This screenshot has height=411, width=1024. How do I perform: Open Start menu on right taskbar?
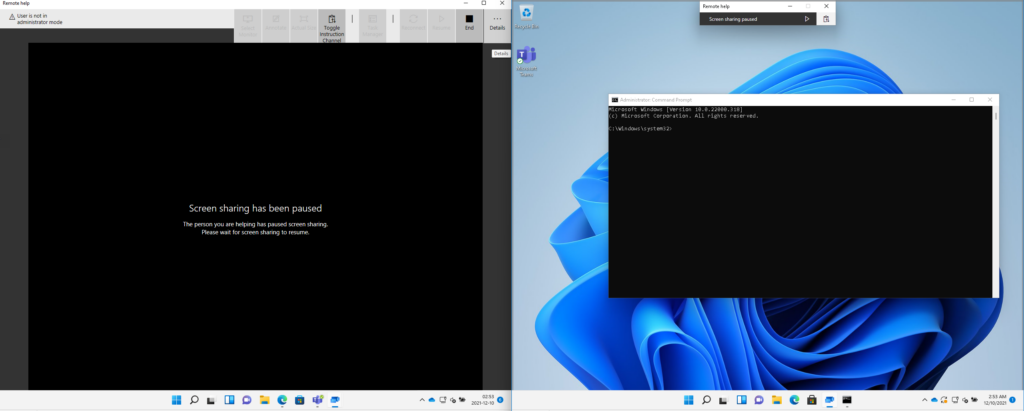688,400
